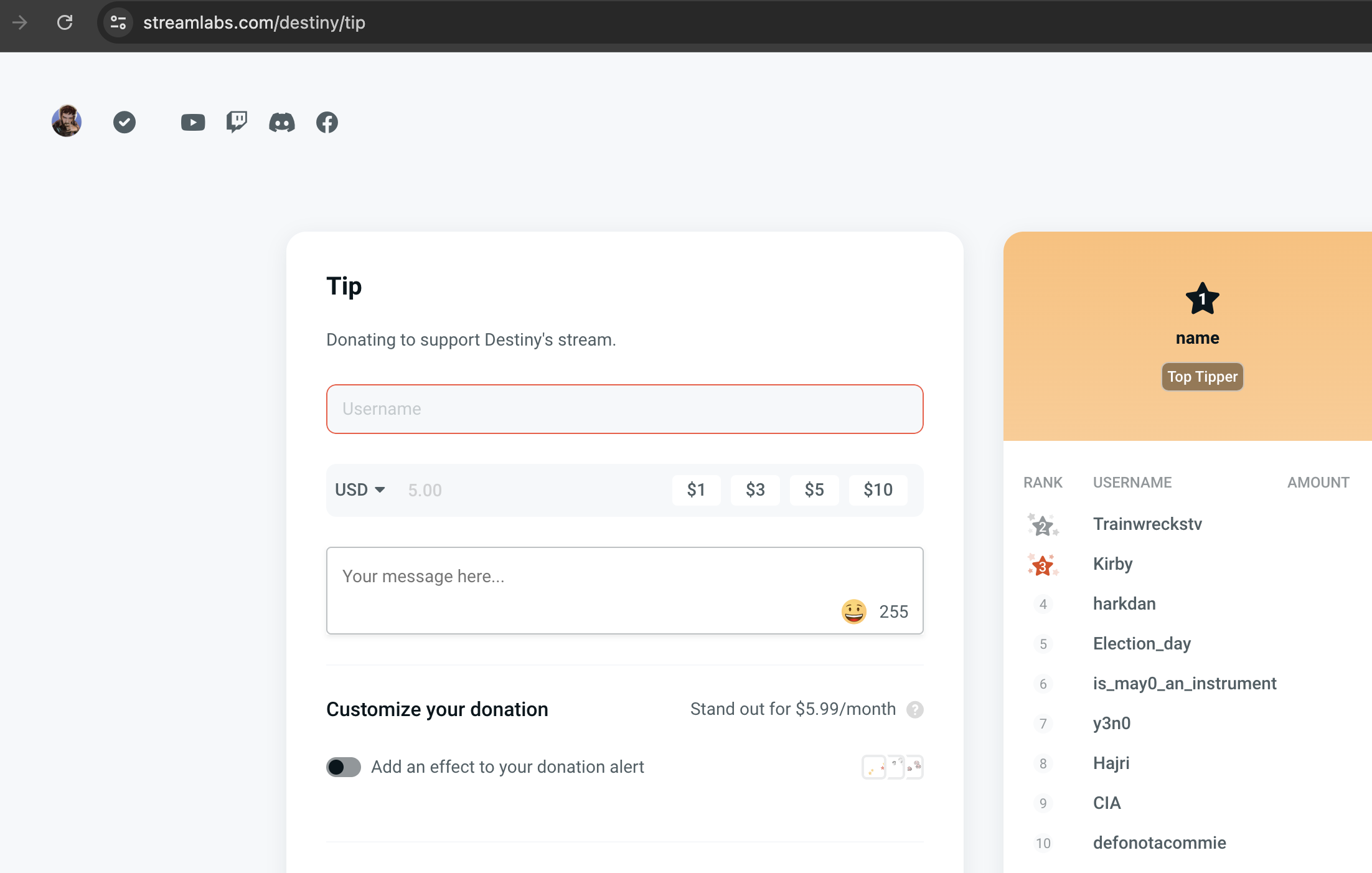This screenshot has width=1372, height=873.
Task: Open Destiny's YouTube channel icon
Action: coord(193,122)
